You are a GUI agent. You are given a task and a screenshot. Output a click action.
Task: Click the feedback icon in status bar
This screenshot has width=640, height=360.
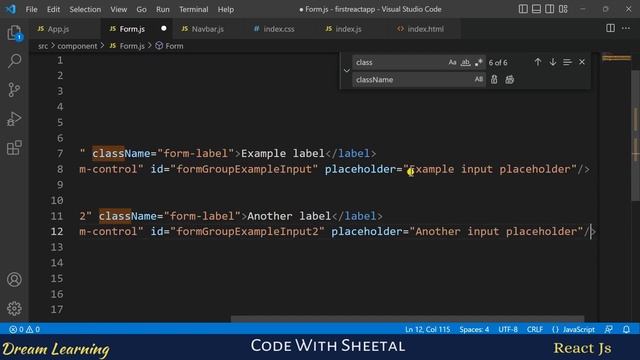click(609, 329)
